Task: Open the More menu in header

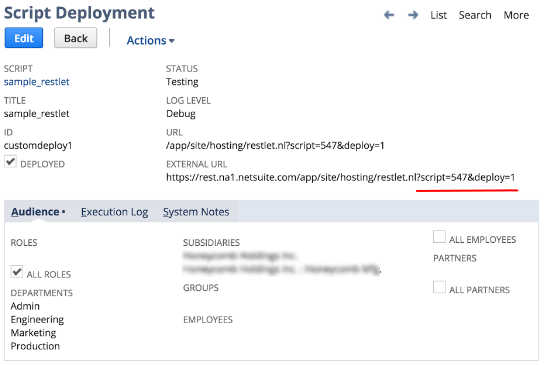Action: 516,15
